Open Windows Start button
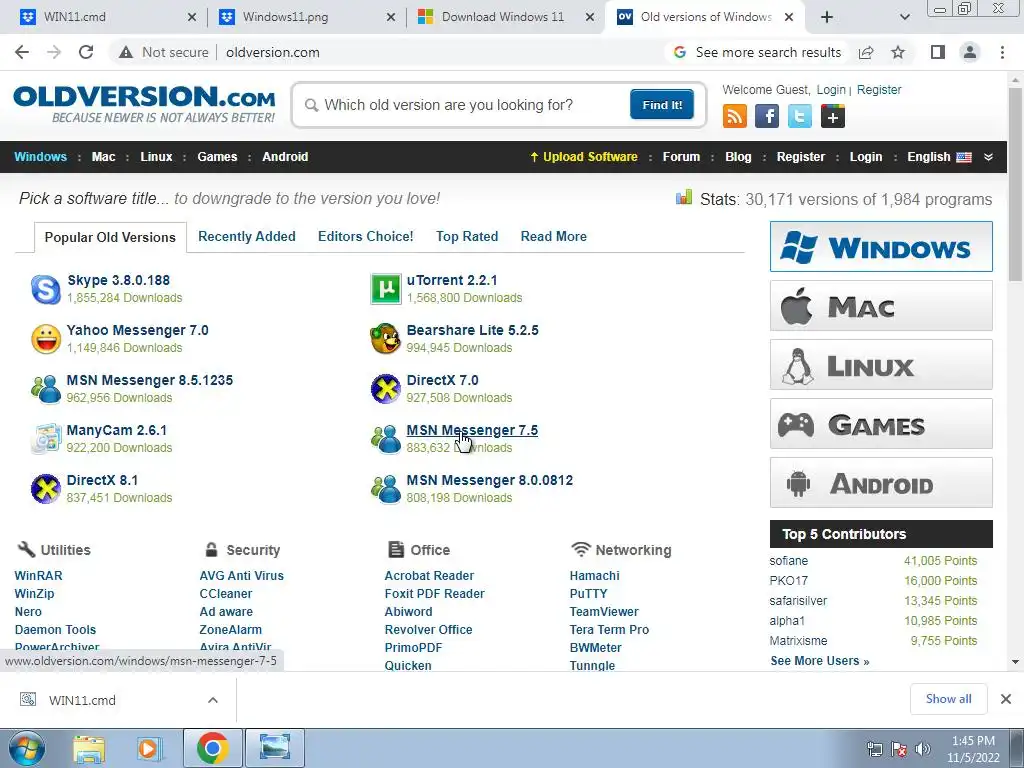The image size is (1024, 768). pyautogui.click(x=25, y=748)
